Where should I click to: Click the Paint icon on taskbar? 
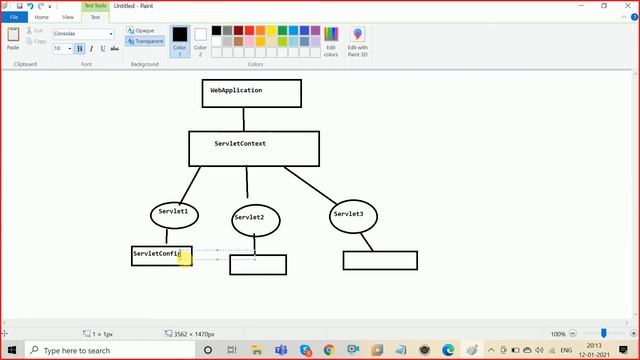pyautogui.click(x=472, y=350)
